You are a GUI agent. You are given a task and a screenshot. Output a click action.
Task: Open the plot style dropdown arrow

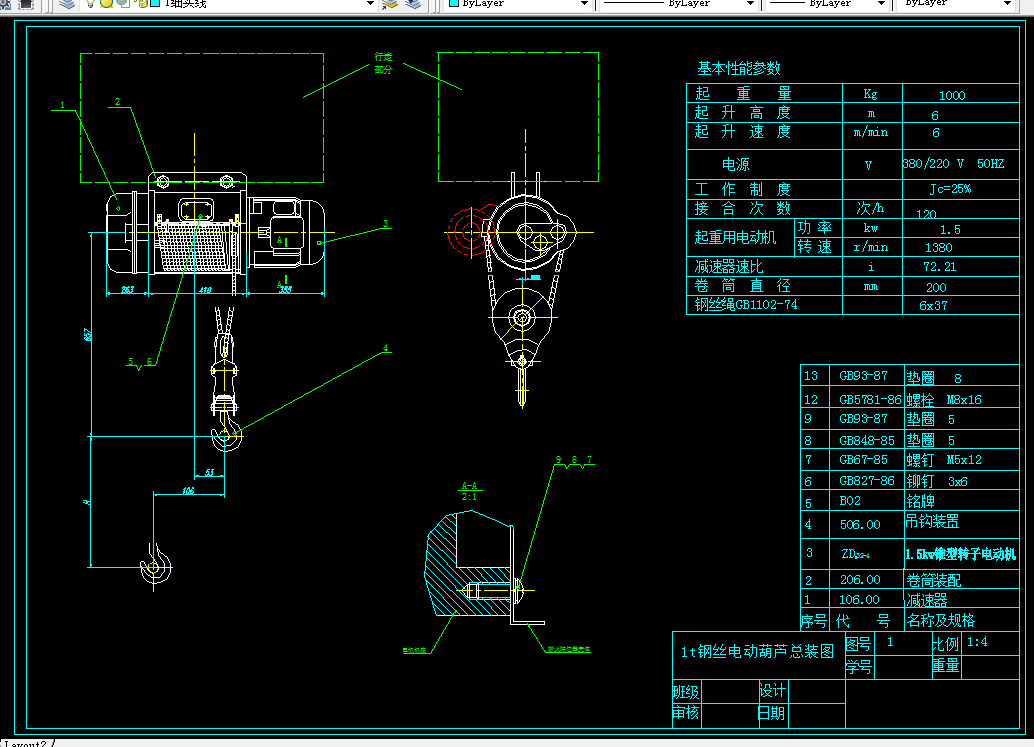tap(1008, 4)
